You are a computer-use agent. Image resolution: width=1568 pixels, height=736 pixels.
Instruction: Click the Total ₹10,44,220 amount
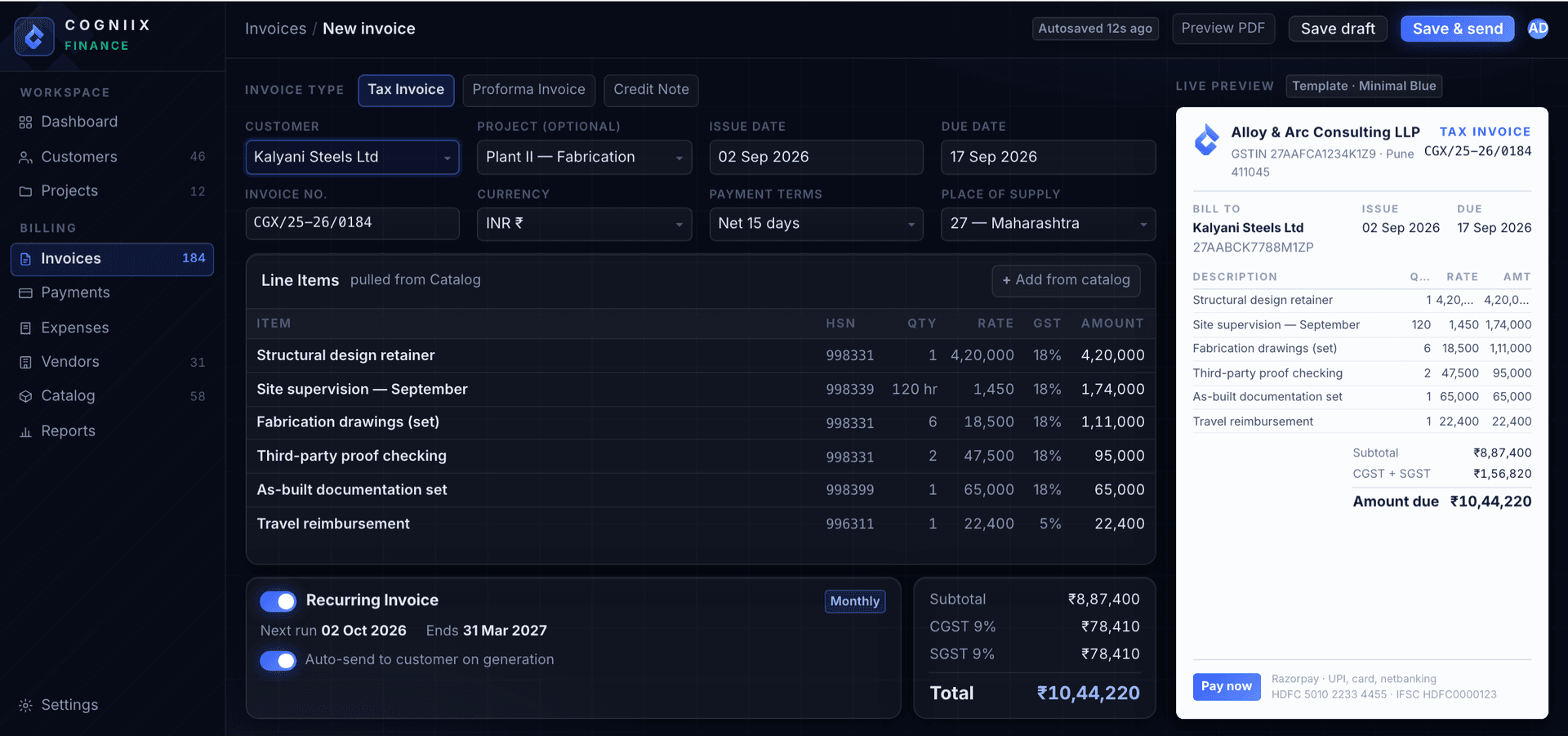1088,694
